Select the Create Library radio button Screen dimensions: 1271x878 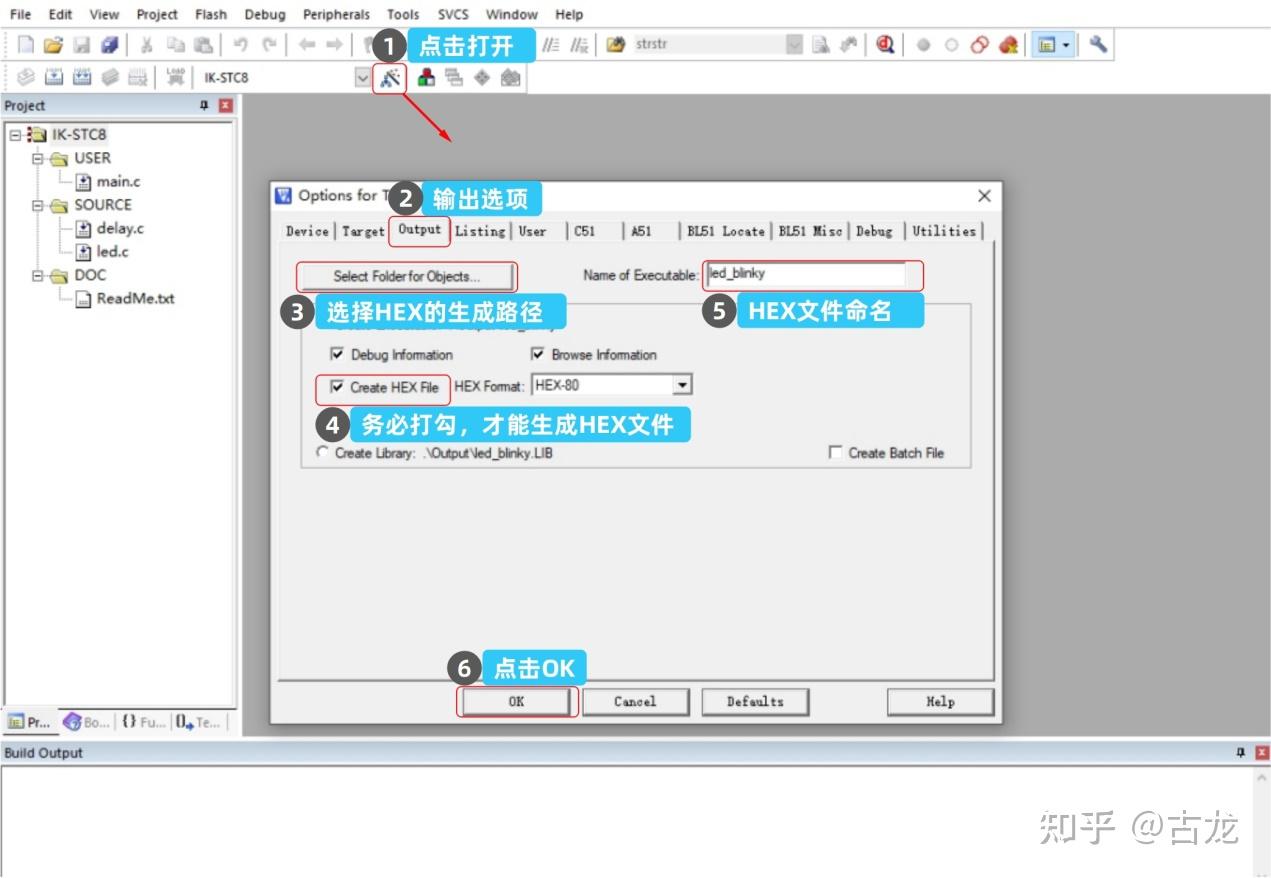(322, 452)
